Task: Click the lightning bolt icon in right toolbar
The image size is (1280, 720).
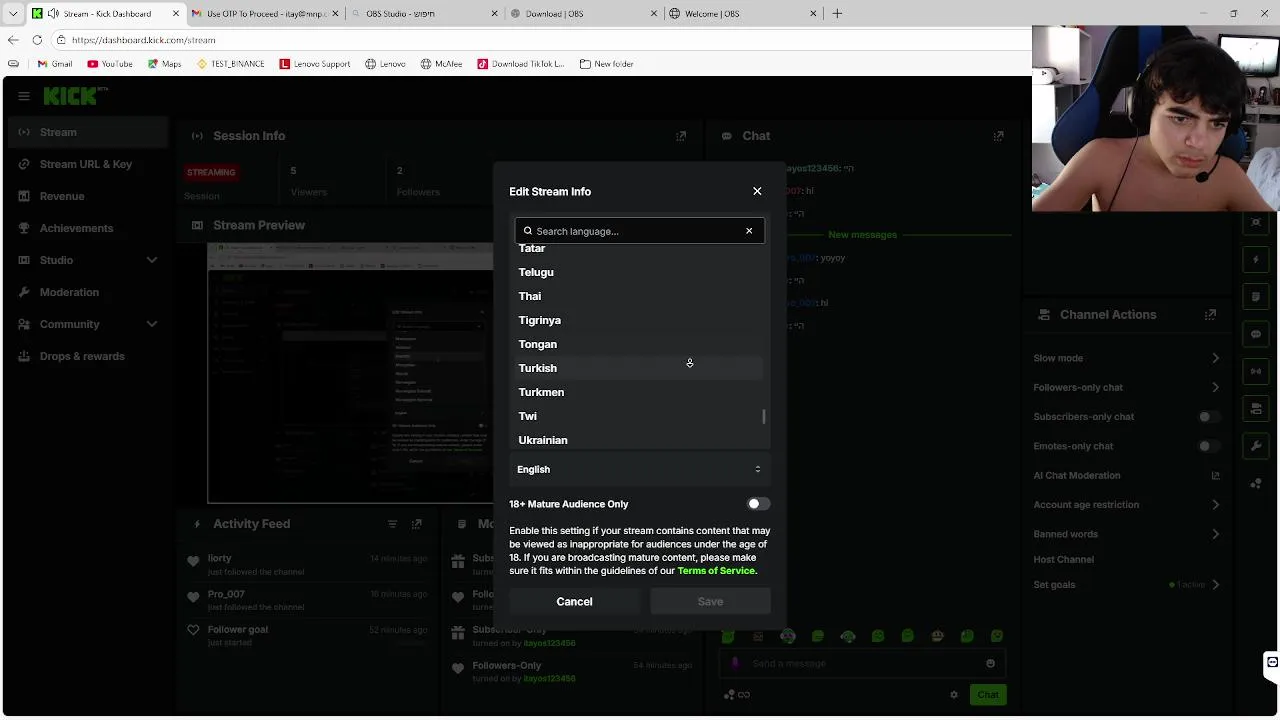Action: tap(1256, 260)
